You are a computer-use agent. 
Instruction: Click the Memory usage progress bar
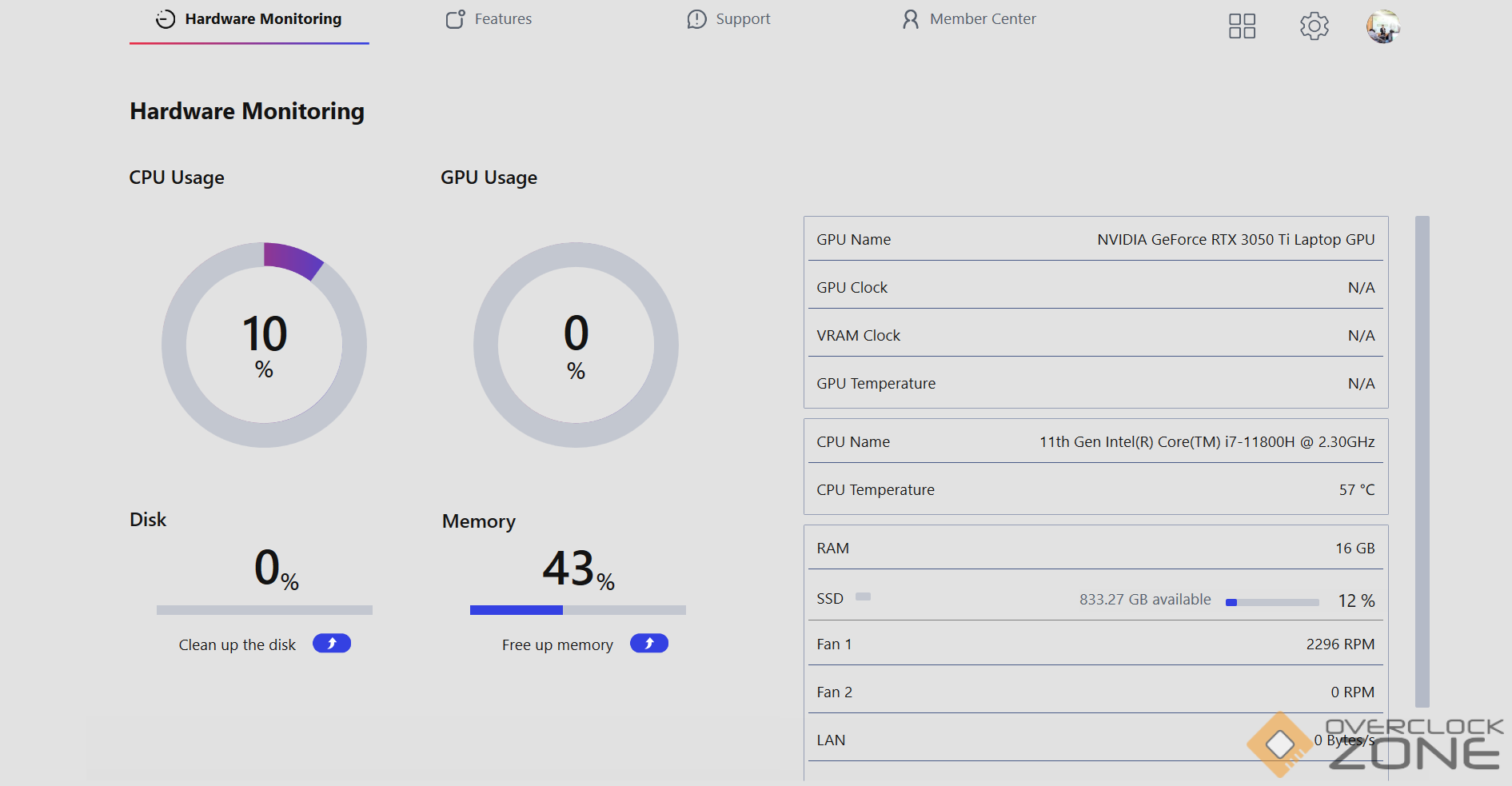click(577, 610)
